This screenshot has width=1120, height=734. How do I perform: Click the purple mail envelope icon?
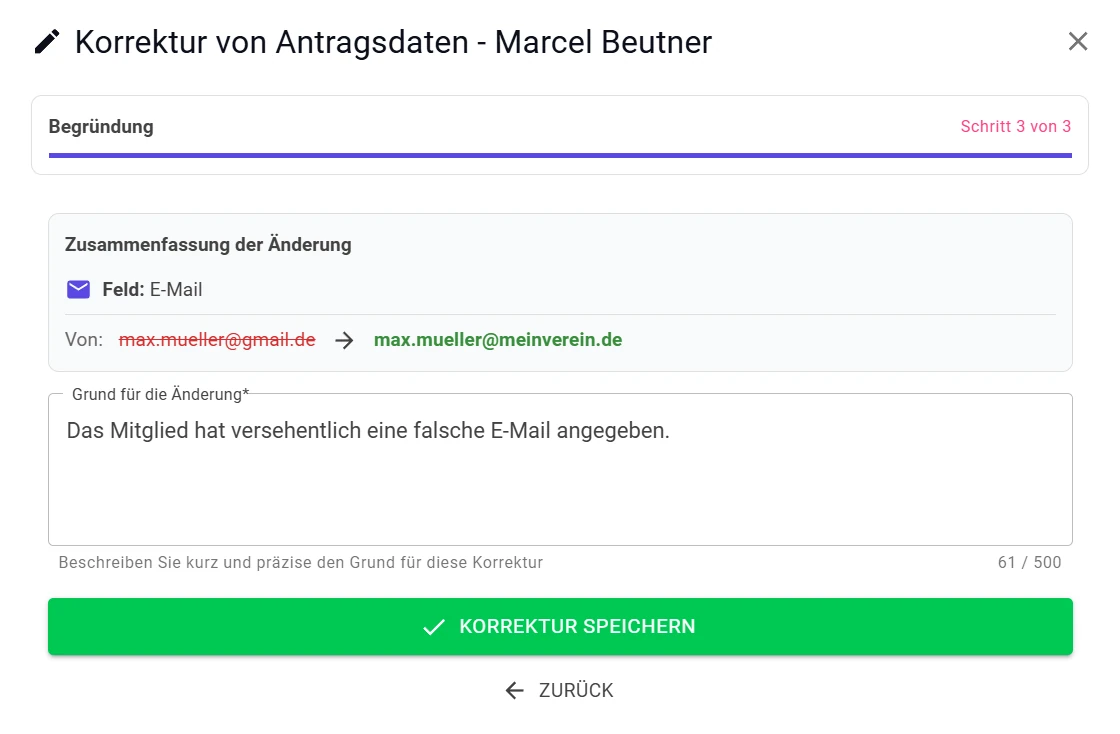pos(78,290)
